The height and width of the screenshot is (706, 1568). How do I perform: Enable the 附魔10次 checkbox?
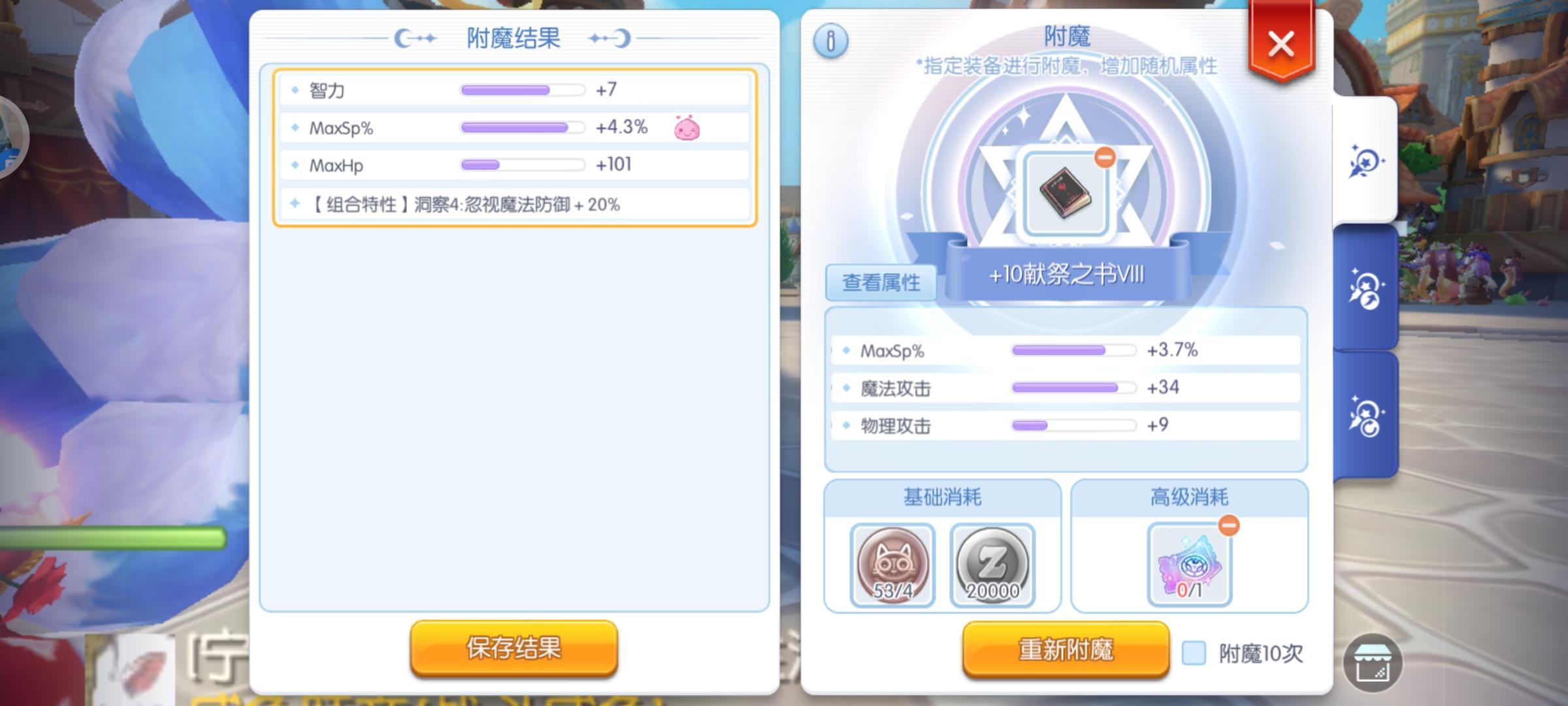(1194, 652)
